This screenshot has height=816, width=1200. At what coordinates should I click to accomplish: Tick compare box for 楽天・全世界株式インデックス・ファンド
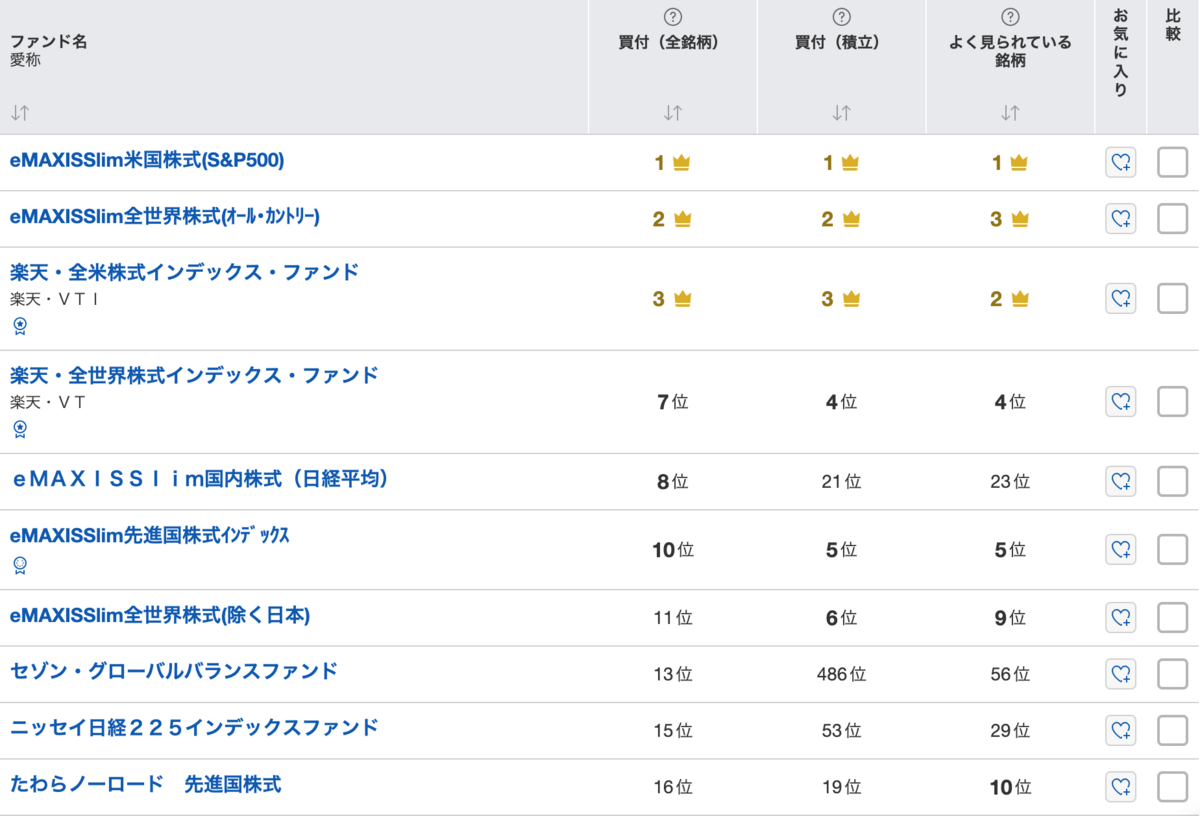click(1172, 402)
